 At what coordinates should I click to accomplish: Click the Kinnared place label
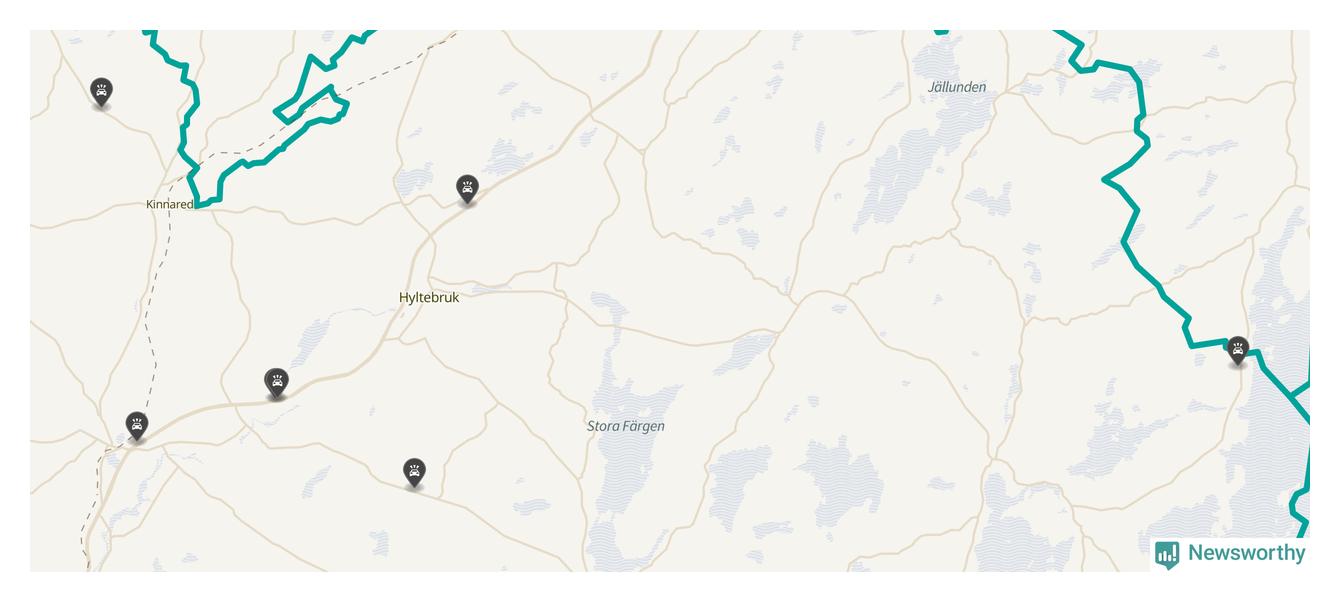pyautogui.click(x=169, y=204)
